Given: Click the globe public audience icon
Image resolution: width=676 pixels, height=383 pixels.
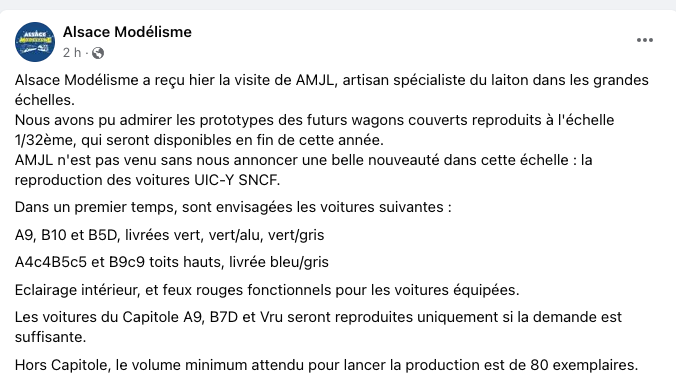Looking at the screenshot, I should (98, 53).
